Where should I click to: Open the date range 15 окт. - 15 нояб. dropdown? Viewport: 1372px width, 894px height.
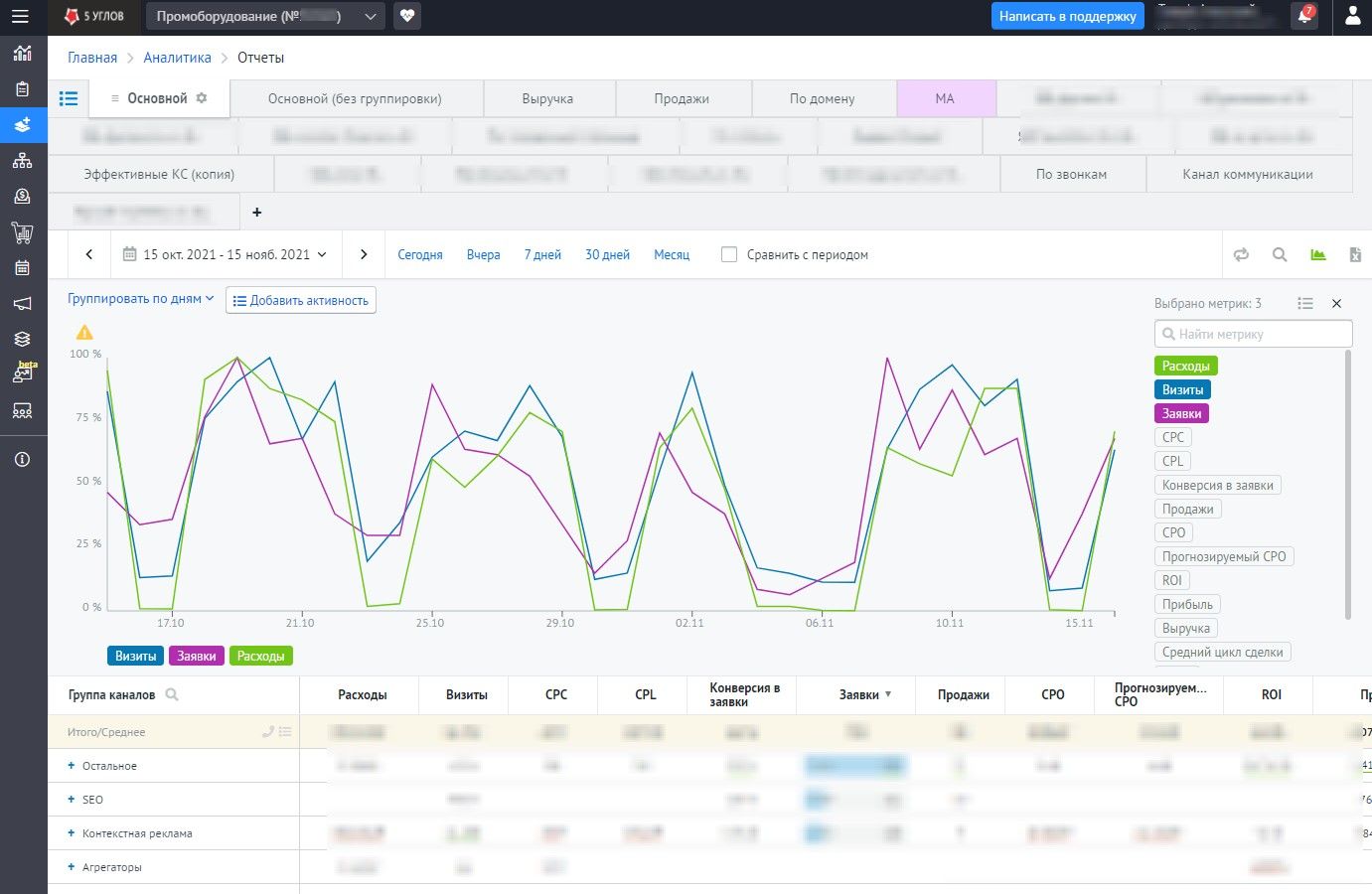coord(226,255)
